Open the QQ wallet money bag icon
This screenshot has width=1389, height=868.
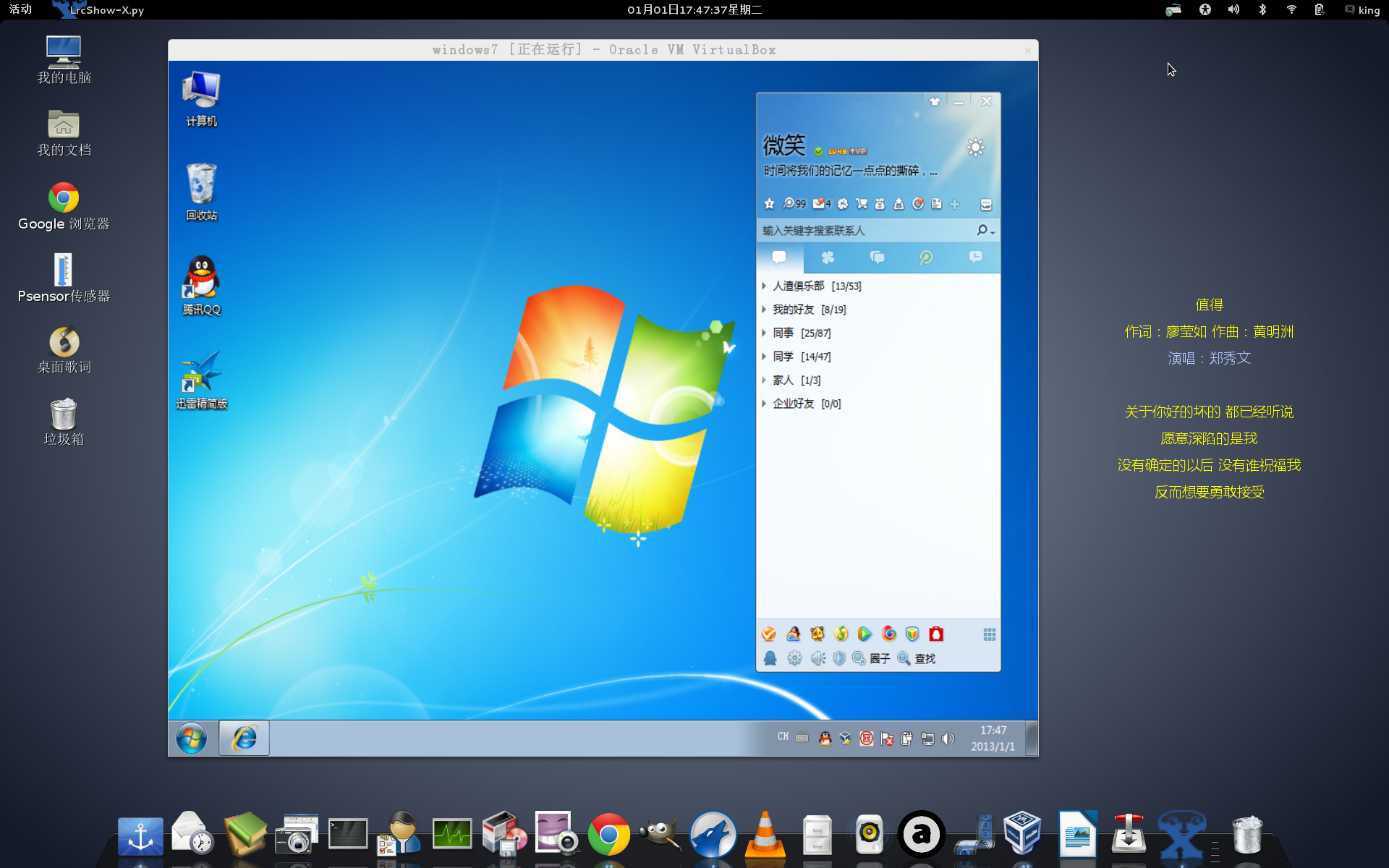point(880,204)
